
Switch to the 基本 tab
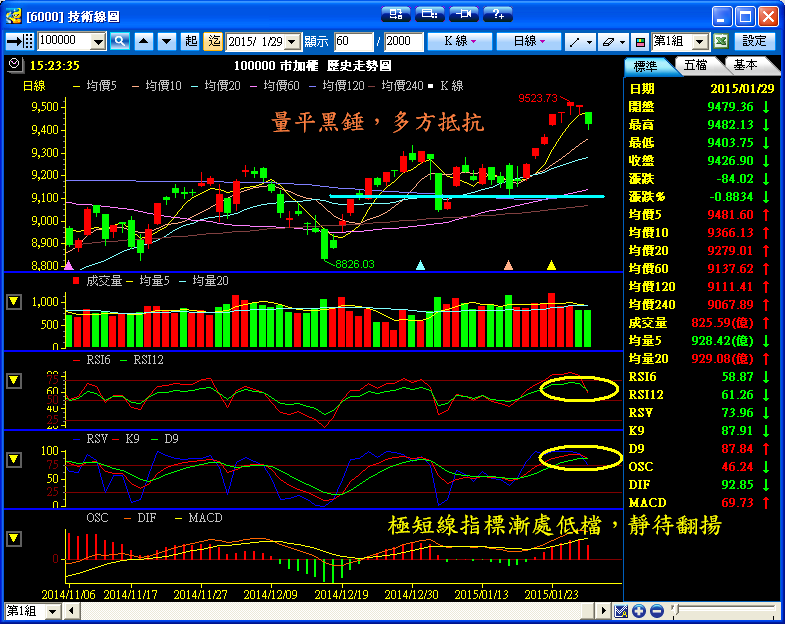tap(745, 64)
